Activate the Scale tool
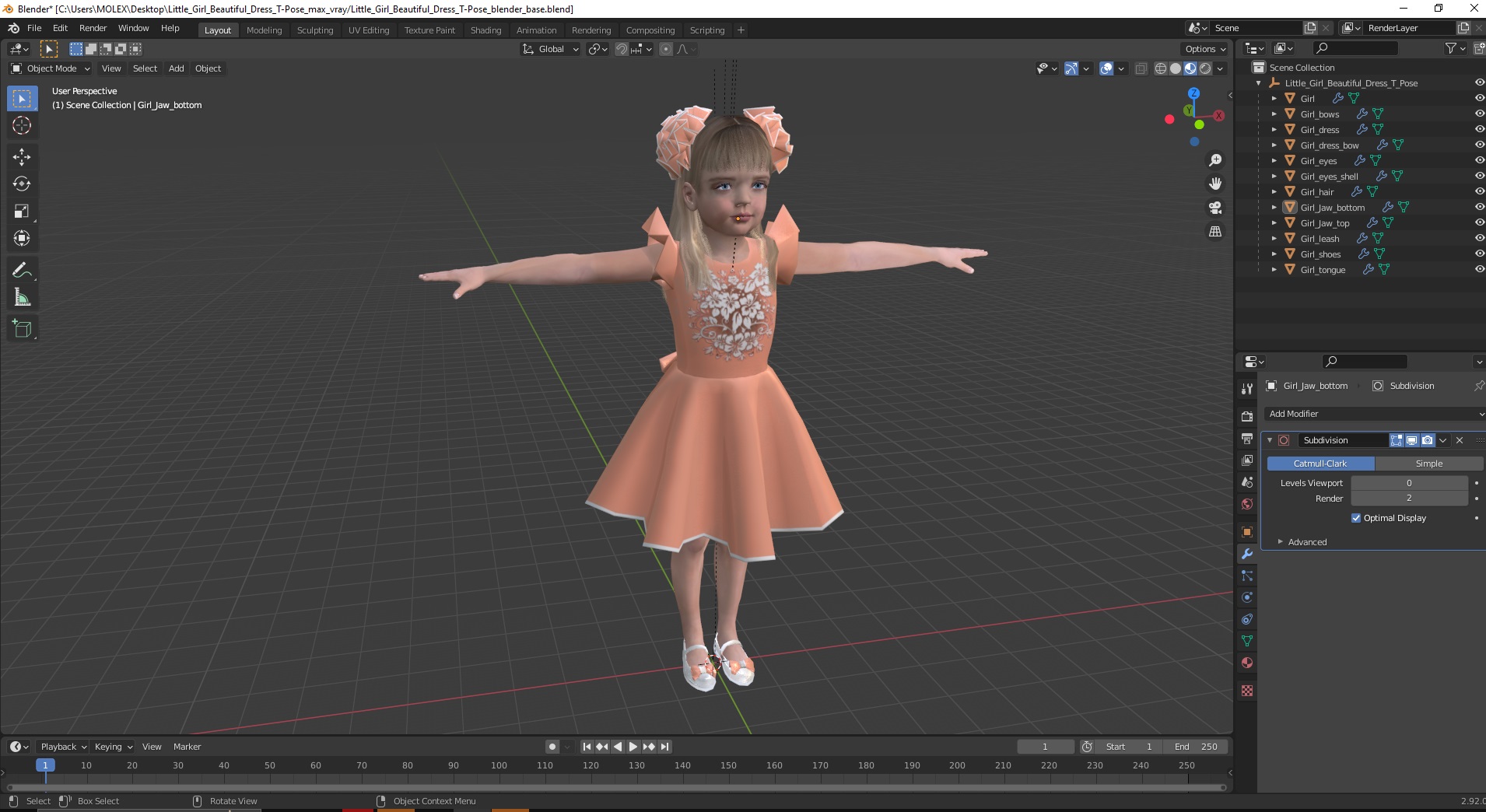This screenshot has width=1486, height=812. 22,212
